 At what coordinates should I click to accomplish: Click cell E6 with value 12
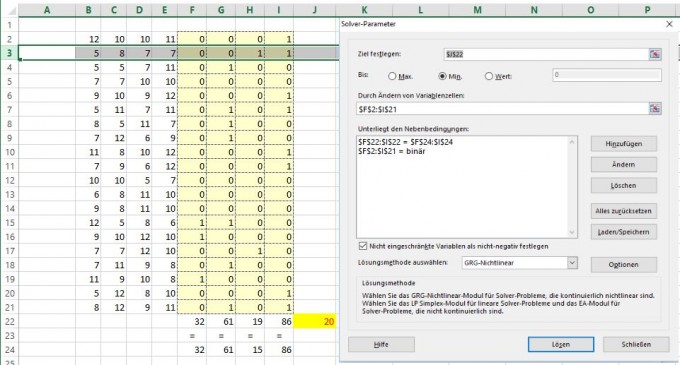tap(165, 96)
